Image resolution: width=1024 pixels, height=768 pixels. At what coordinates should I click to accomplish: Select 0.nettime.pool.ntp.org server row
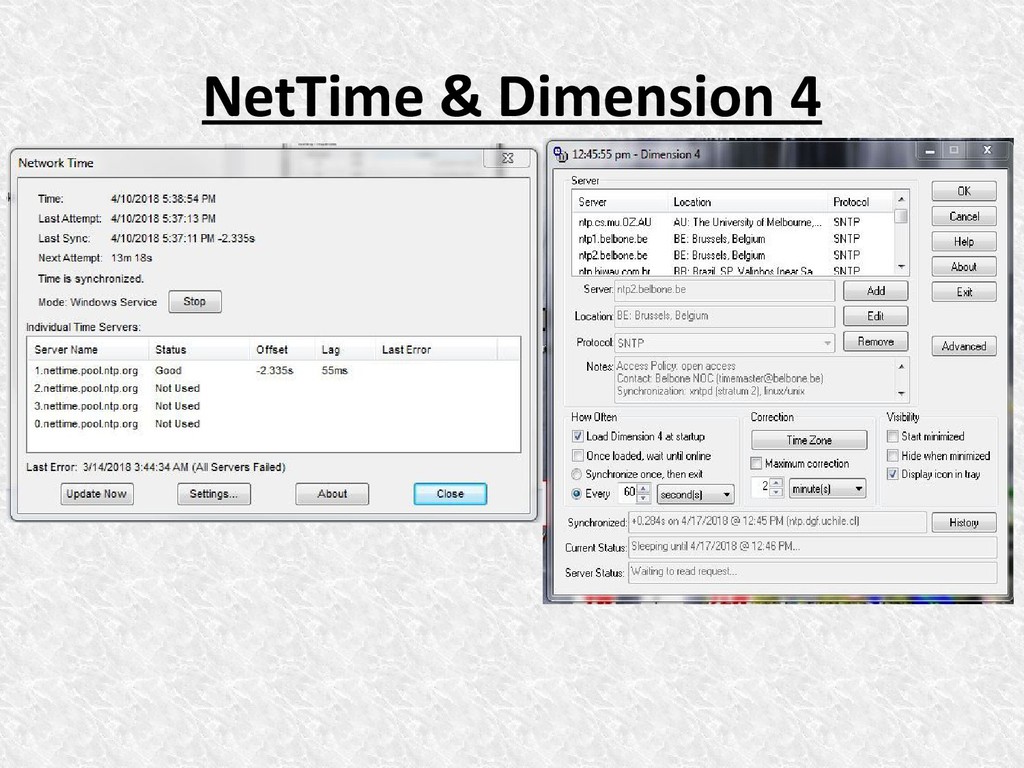point(273,423)
